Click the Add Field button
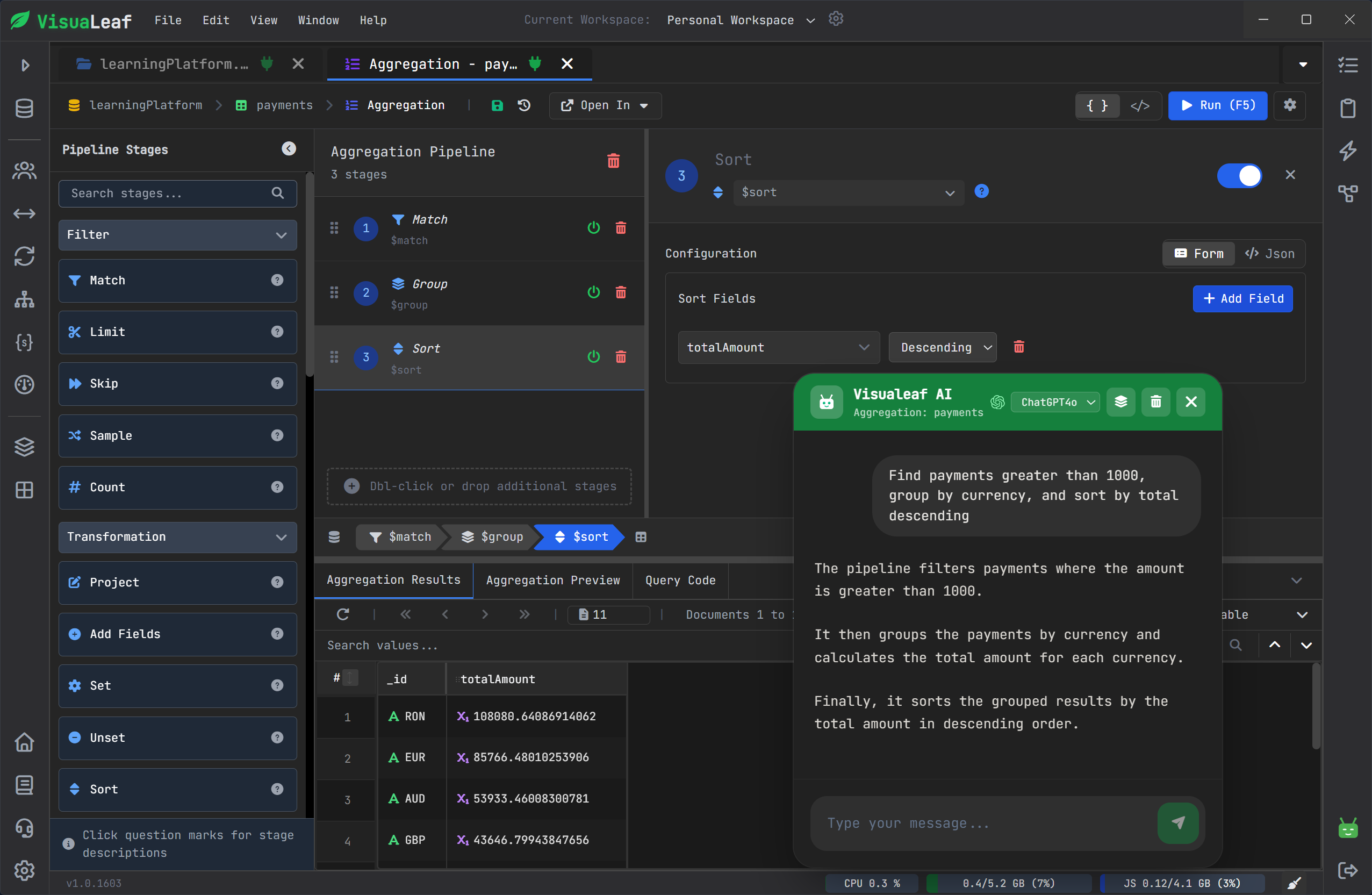Image resolution: width=1372 pixels, height=895 pixels. [x=1242, y=299]
